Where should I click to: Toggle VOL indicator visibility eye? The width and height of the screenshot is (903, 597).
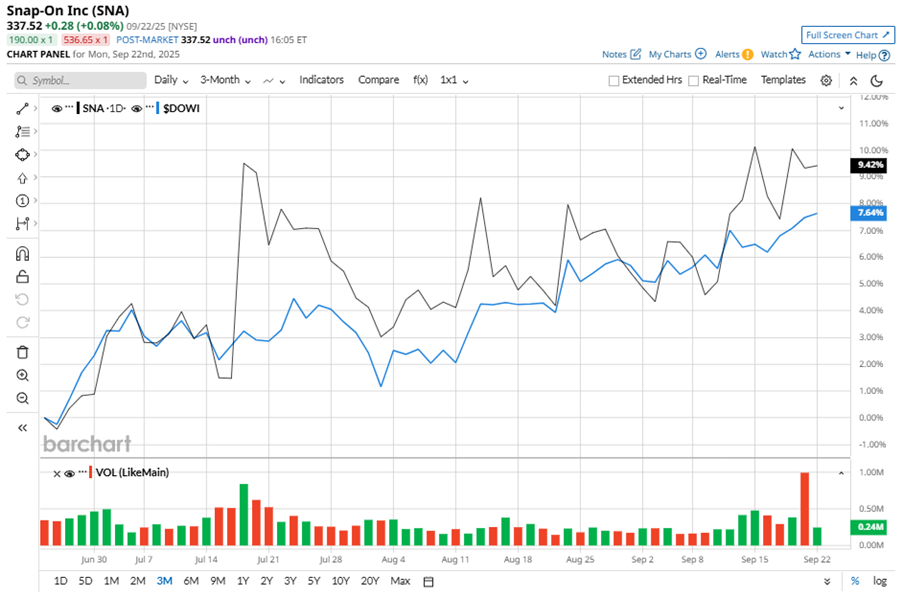(69, 473)
